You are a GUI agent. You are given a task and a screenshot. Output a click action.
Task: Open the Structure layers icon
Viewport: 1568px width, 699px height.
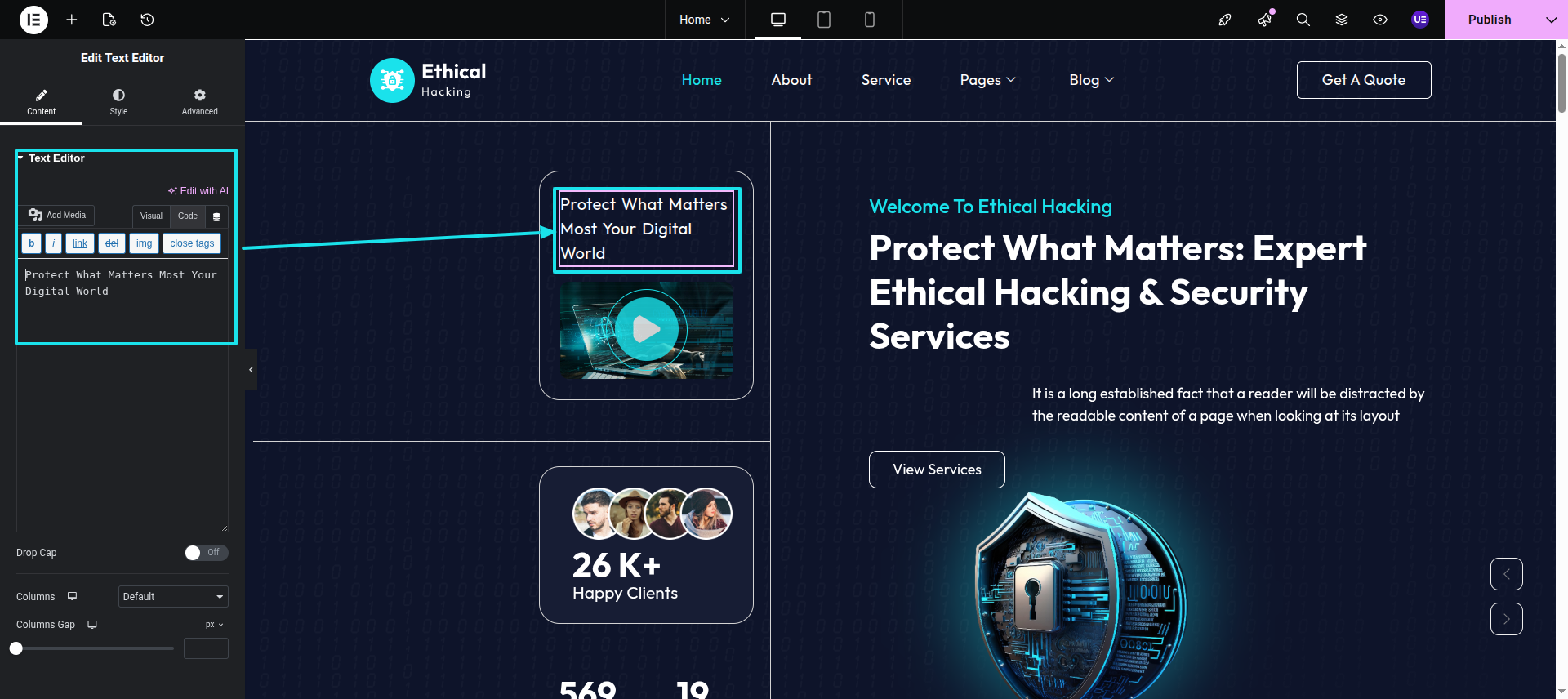click(1341, 20)
